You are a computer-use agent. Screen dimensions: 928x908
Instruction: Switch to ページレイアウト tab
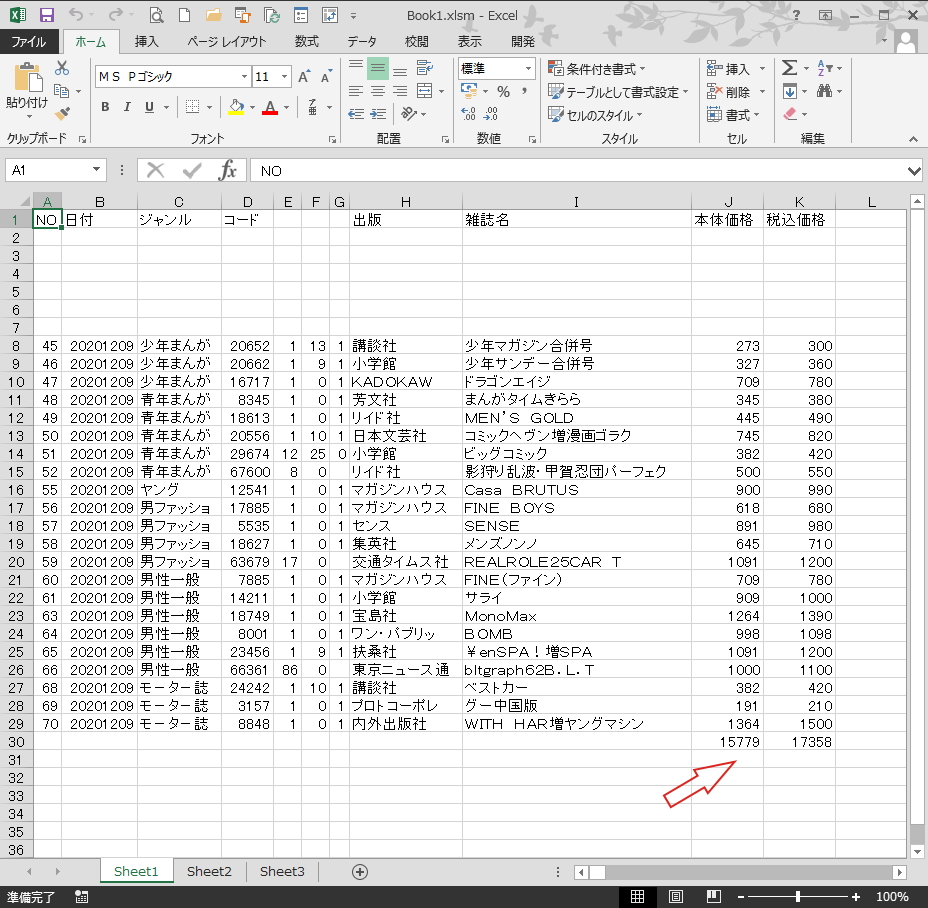pyautogui.click(x=227, y=41)
